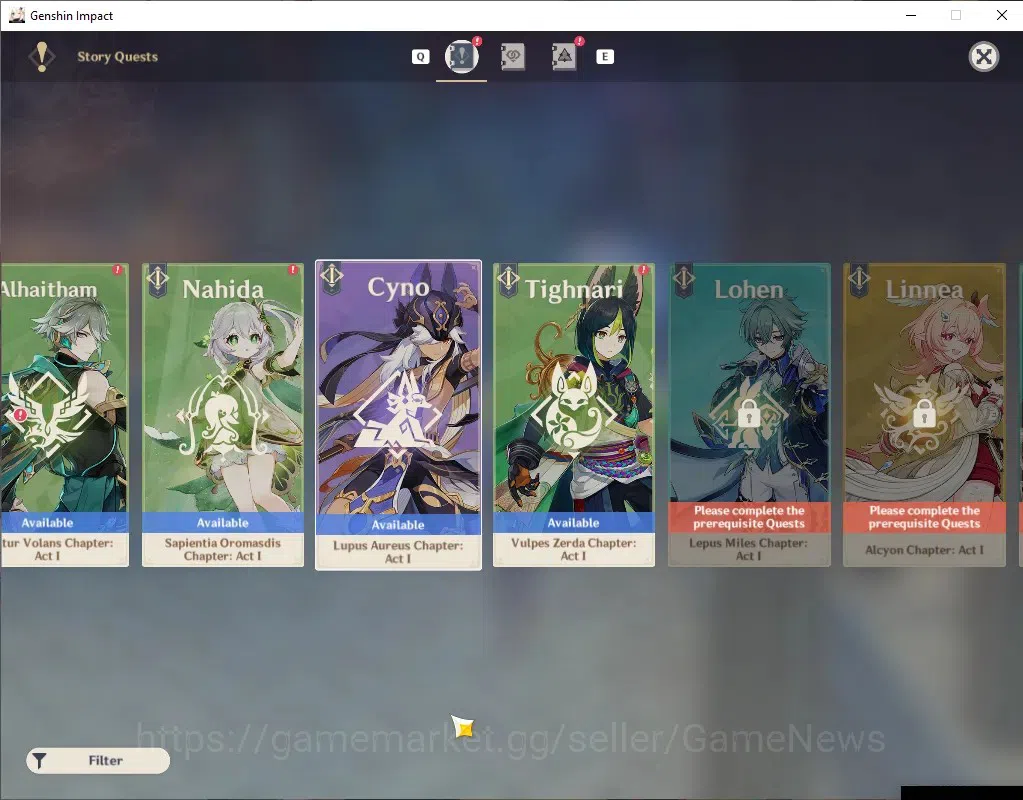The image size is (1023, 800).
Task: Click the Genshin Impact window title icon
Action: point(17,15)
